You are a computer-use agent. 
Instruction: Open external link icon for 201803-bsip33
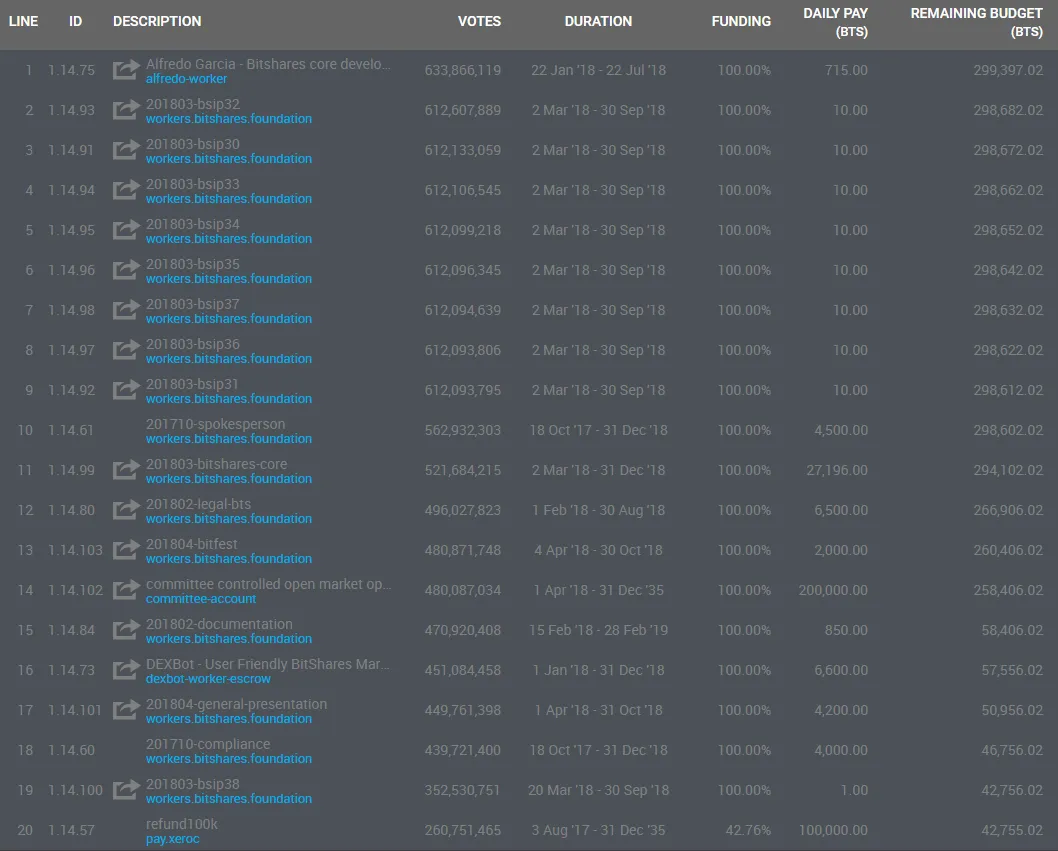pyautogui.click(x=126, y=190)
